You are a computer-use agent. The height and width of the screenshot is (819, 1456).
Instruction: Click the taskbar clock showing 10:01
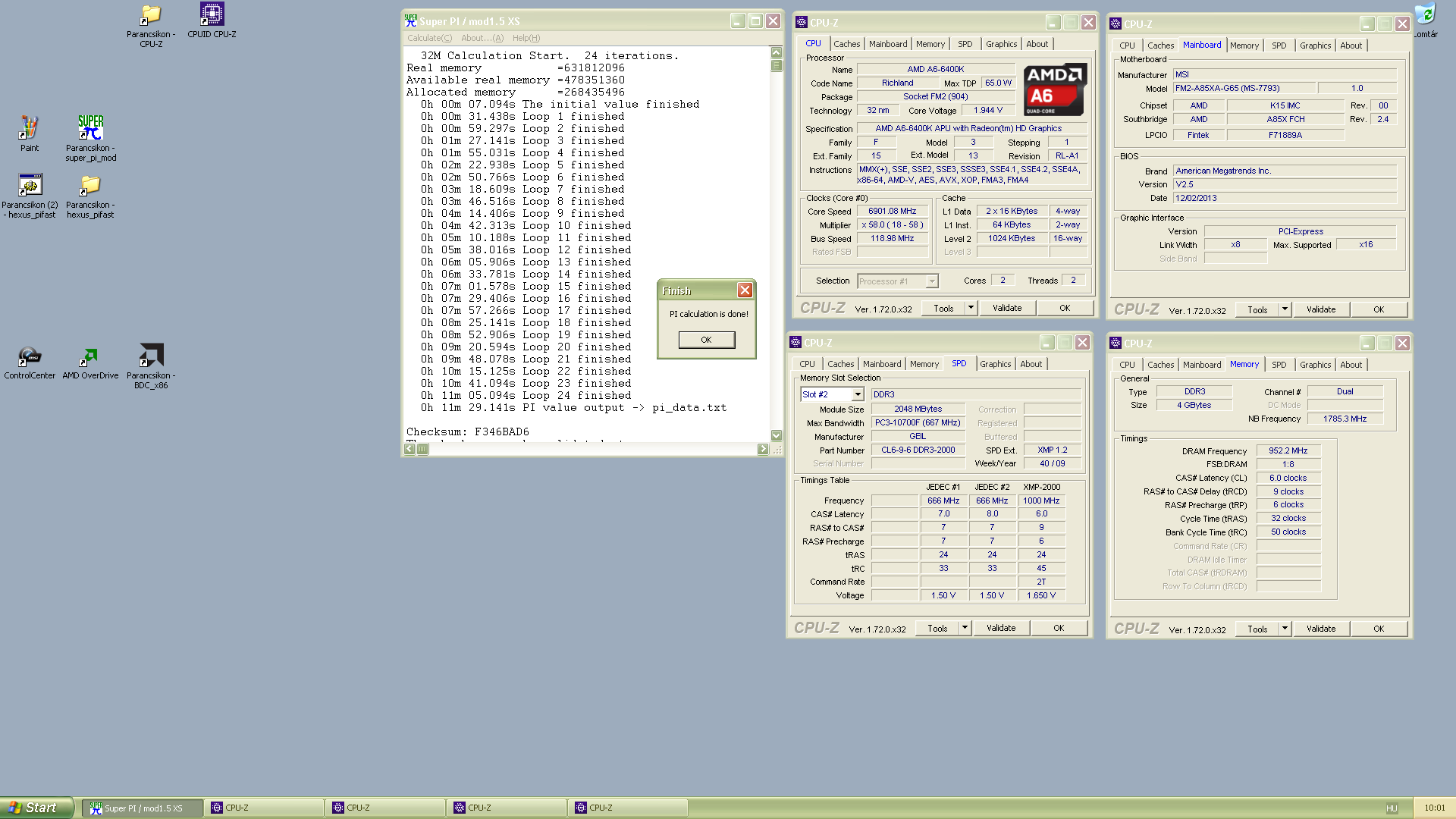(1434, 808)
